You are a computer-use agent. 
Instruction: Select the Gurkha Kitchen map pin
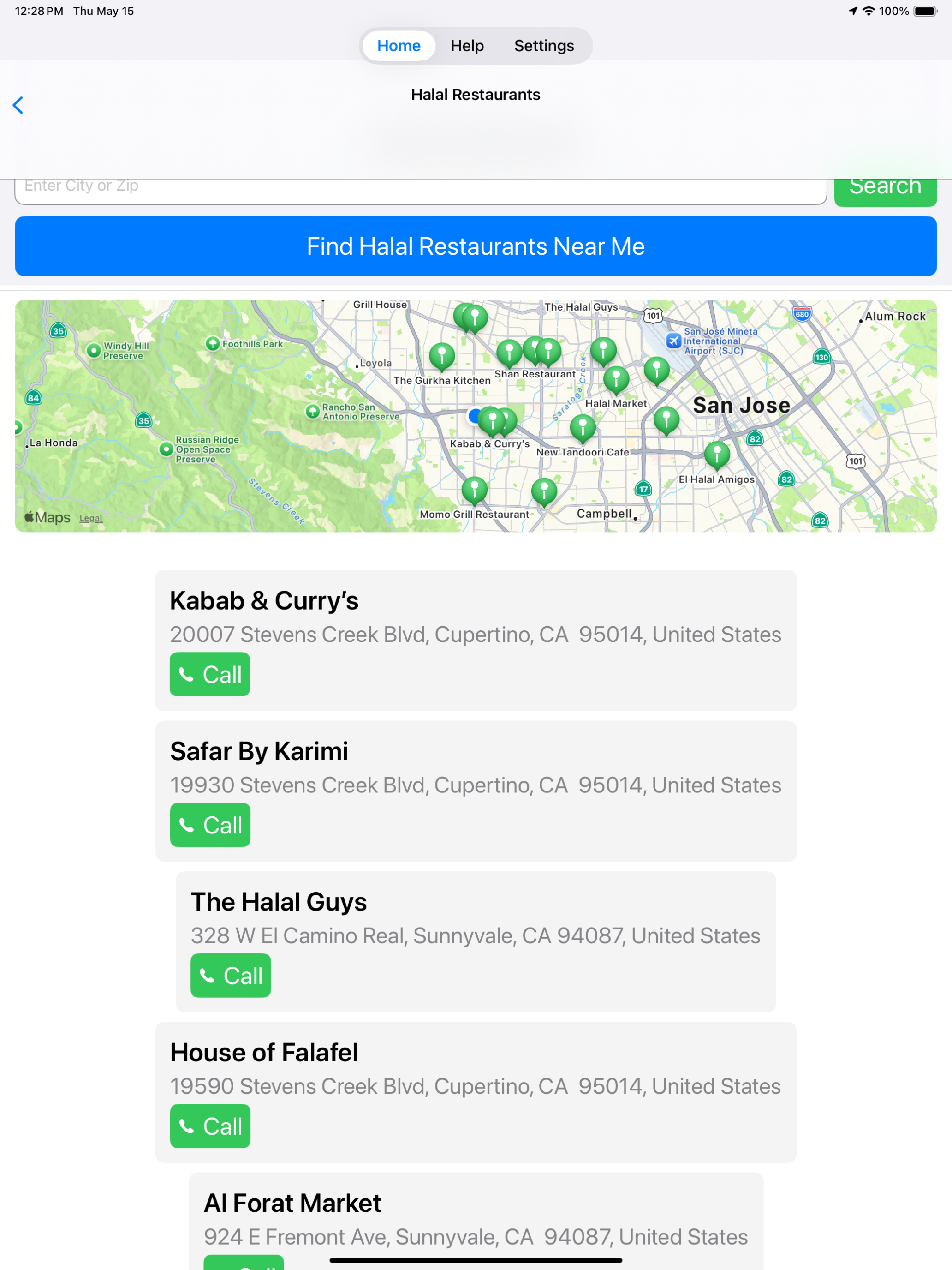coord(442,357)
